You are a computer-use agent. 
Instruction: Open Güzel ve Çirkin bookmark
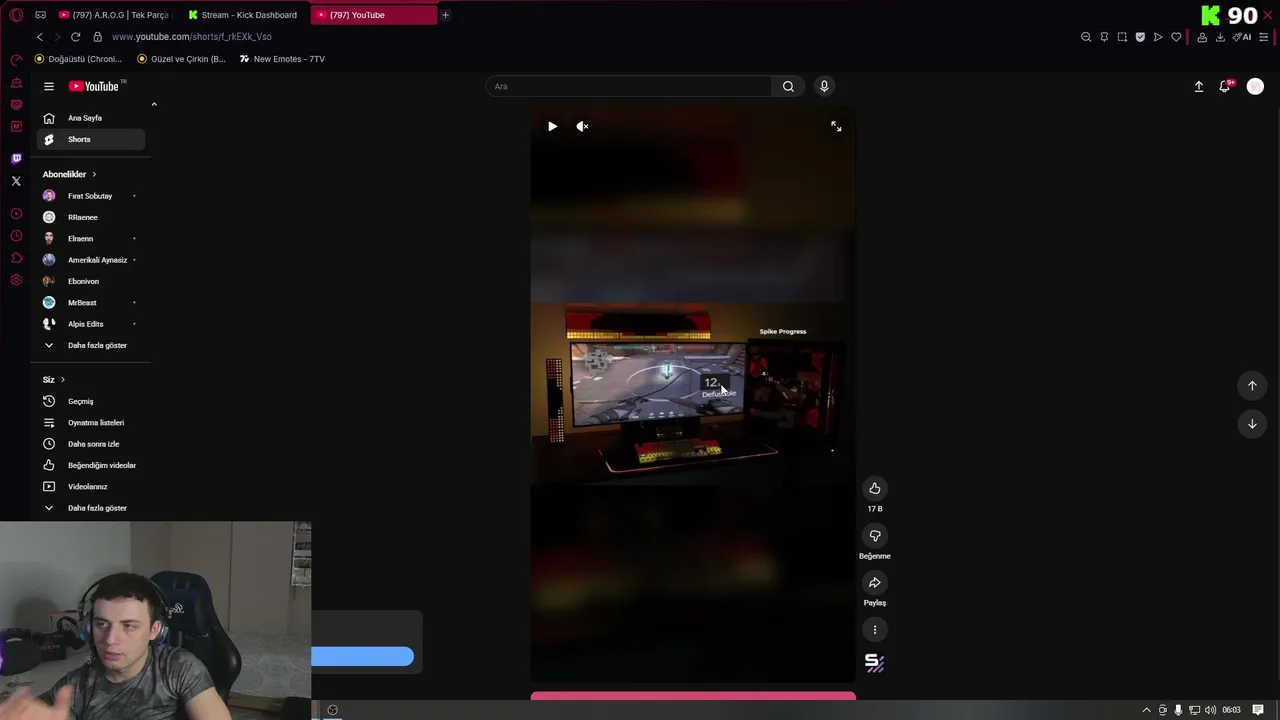[x=181, y=59]
